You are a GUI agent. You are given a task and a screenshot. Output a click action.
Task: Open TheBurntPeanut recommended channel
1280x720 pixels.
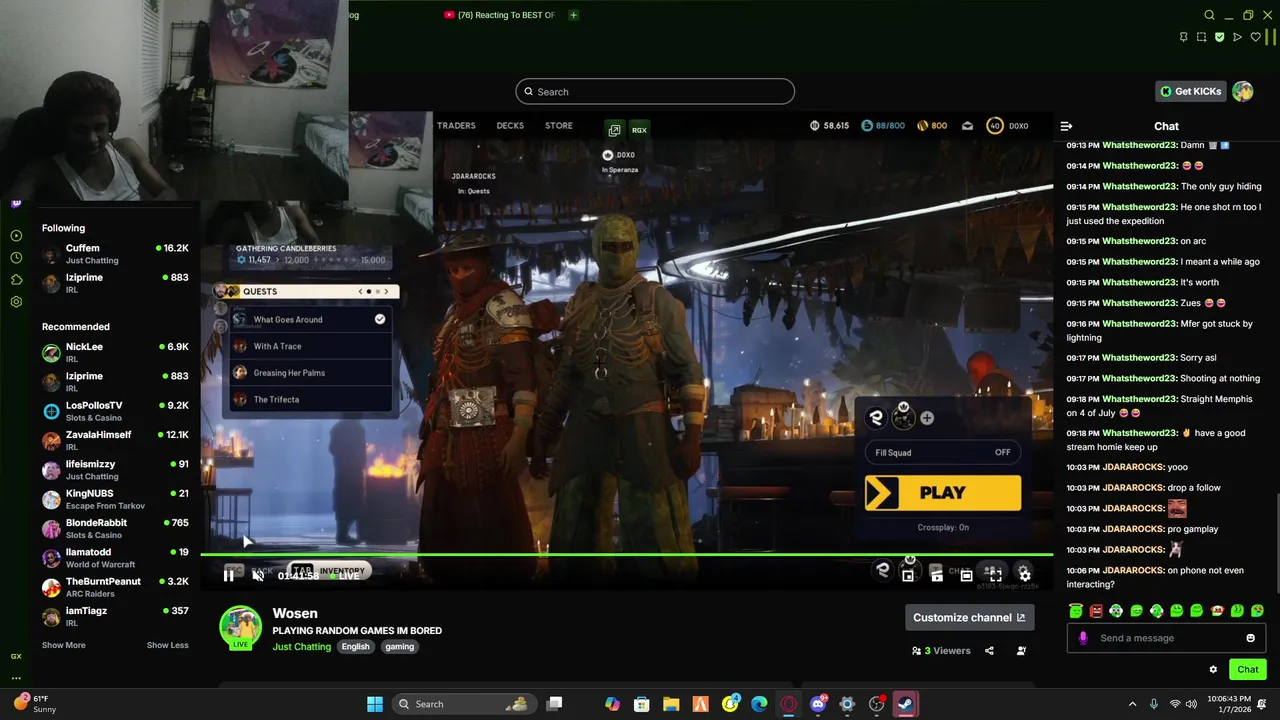click(x=115, y=587)
